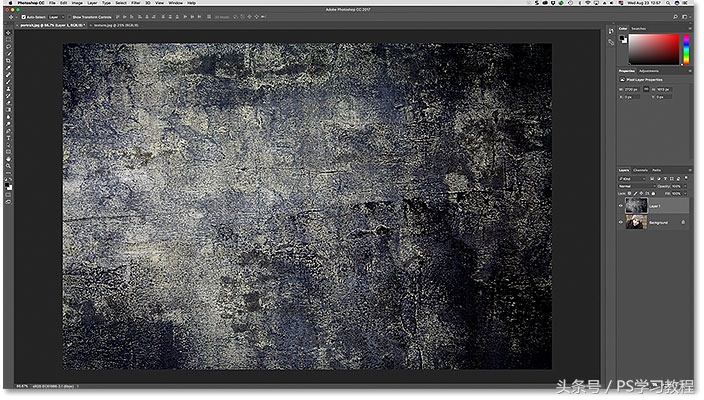Open the Swatches panel tab
Screen dimensions: 704x400
coord(640,29)
